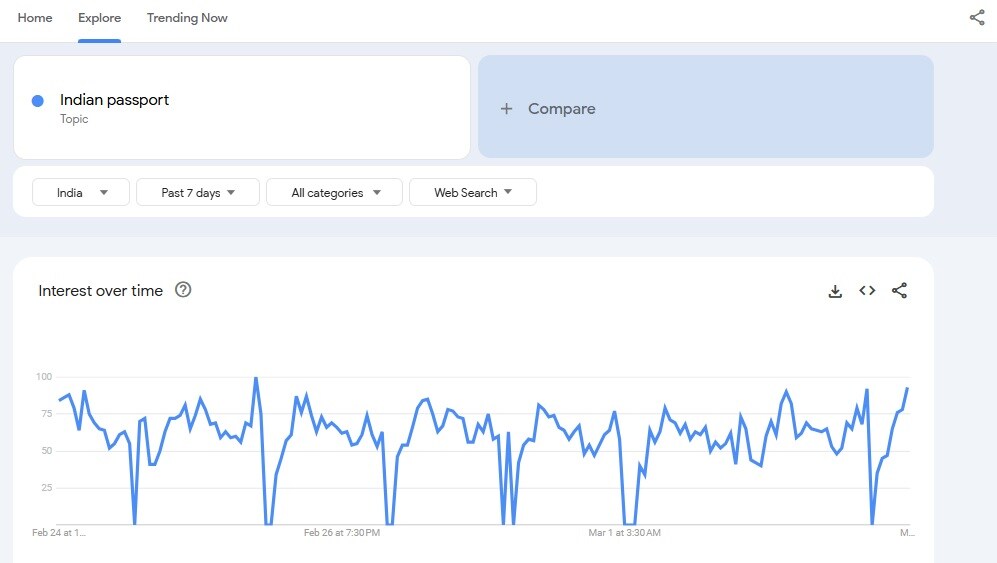Switch to the Trending Now tab
Viewport: 997px width, 563px height.
(x=187, y=18)
